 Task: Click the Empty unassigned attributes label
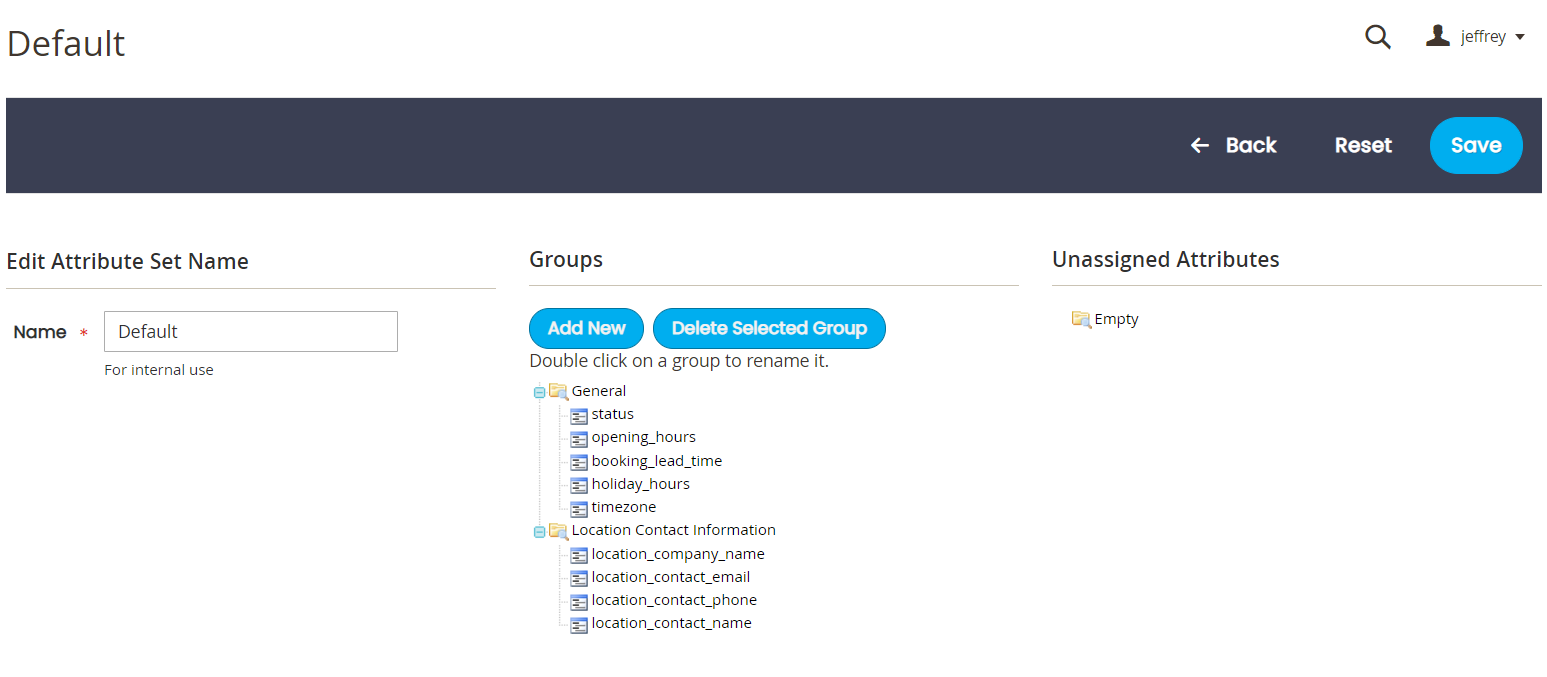[x=1116, y=319]
